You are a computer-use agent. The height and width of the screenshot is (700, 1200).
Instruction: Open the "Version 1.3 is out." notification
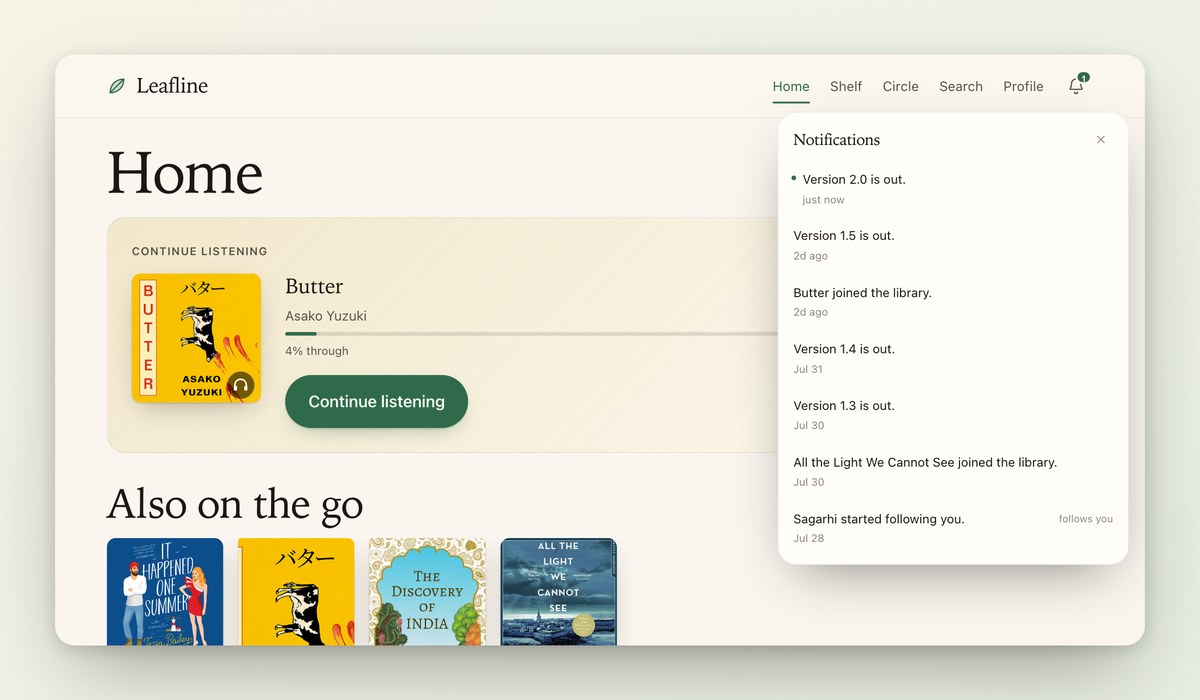953,415
